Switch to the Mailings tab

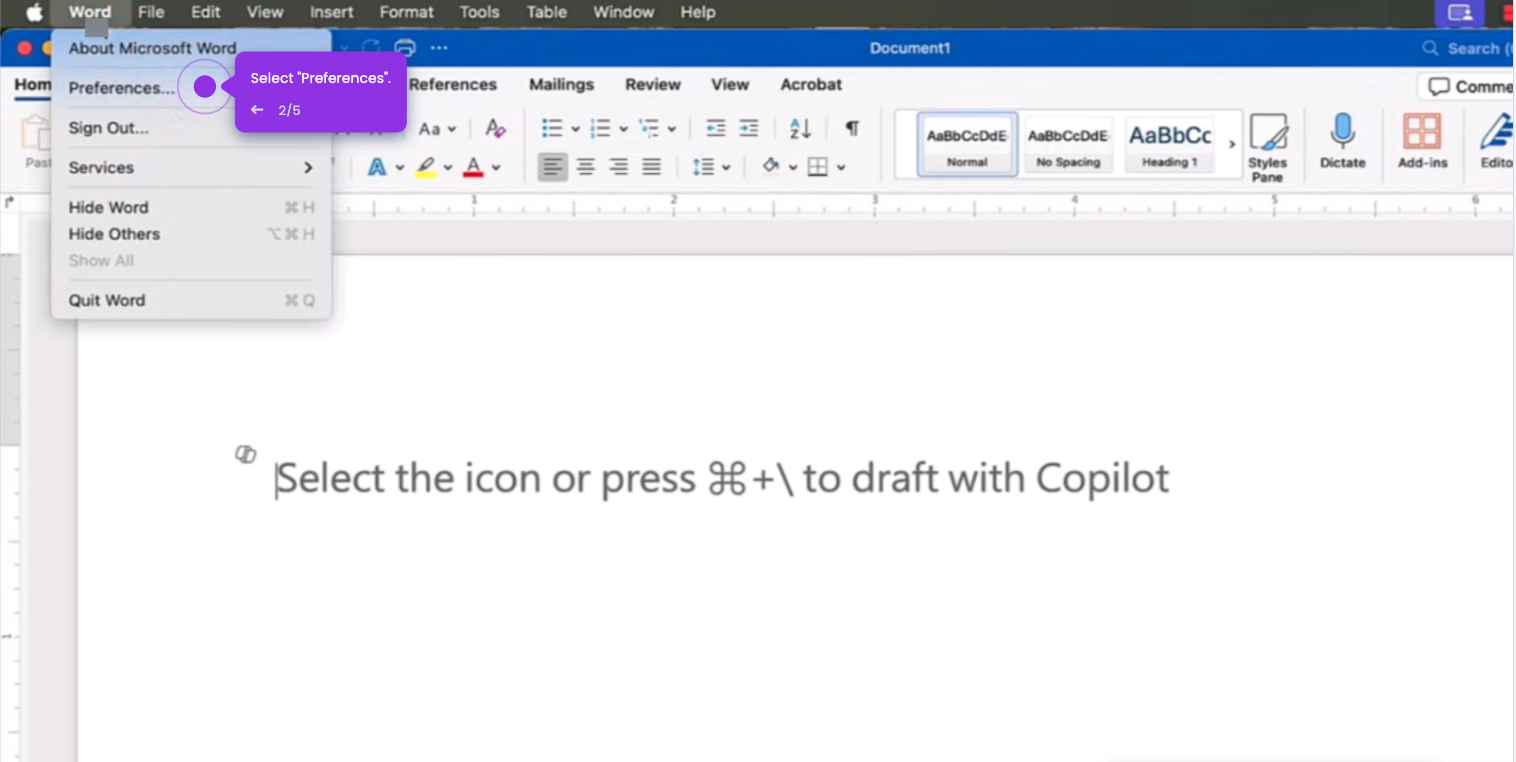561,85
